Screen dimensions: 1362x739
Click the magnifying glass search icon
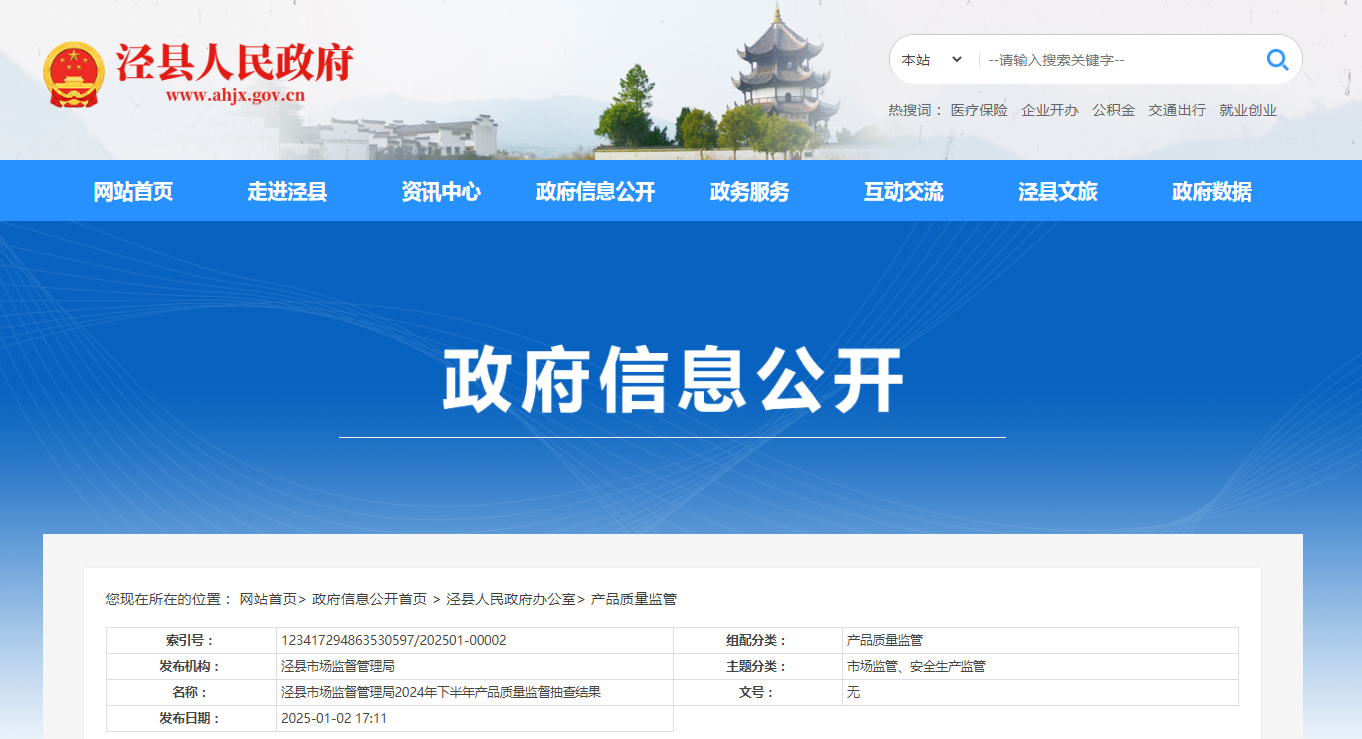pyautogui.click(x=1277, y=60)
